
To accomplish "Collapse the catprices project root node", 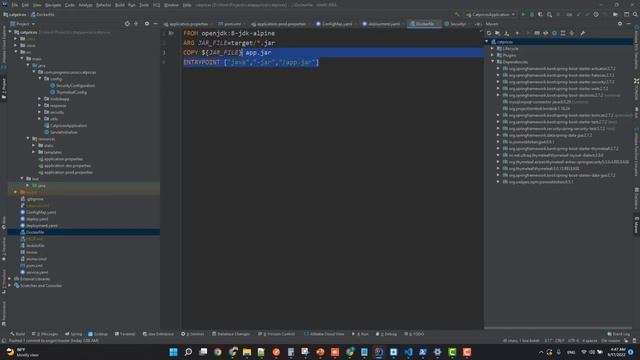I will [11, 32].
